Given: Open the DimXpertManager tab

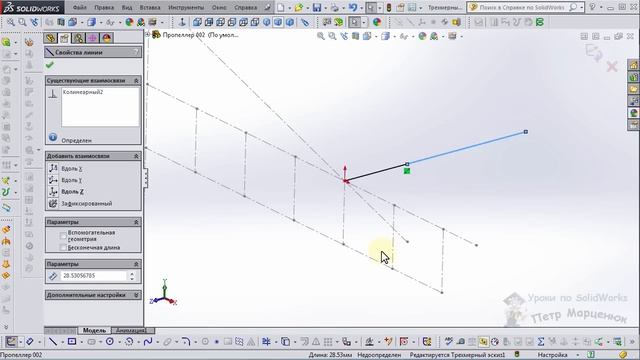Looking at the screenshot, I should (93, 38).
